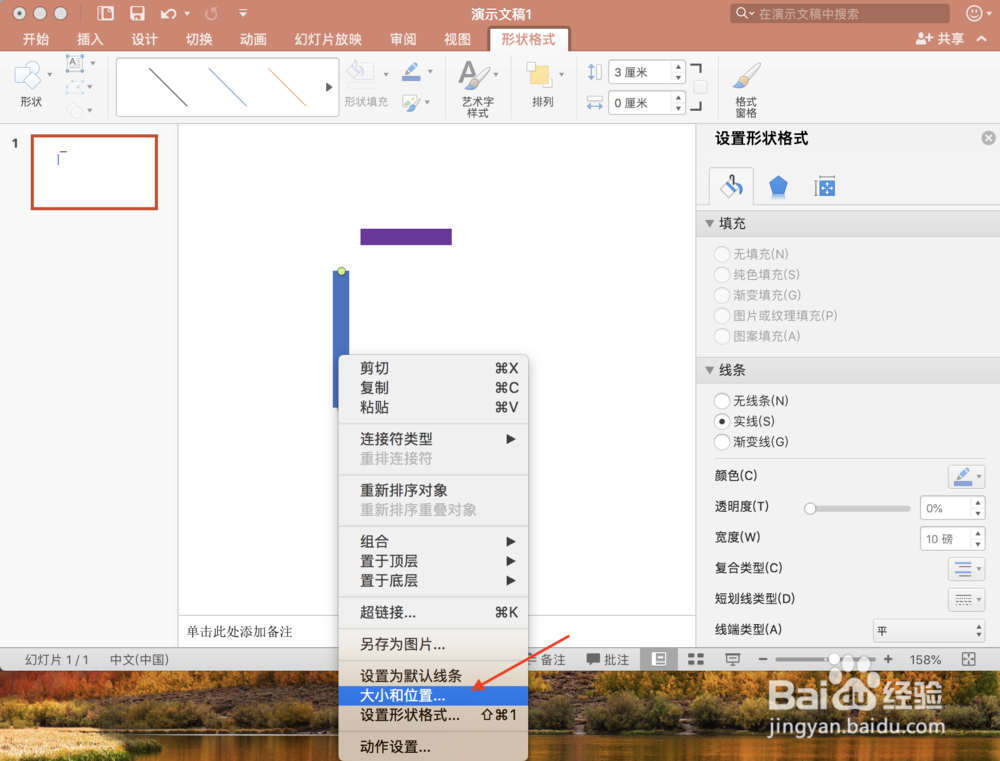Open the Format Pane brush icon
Image resolution: width=1000 pixels, height=761 pixels.
click(x=746, y=76)
